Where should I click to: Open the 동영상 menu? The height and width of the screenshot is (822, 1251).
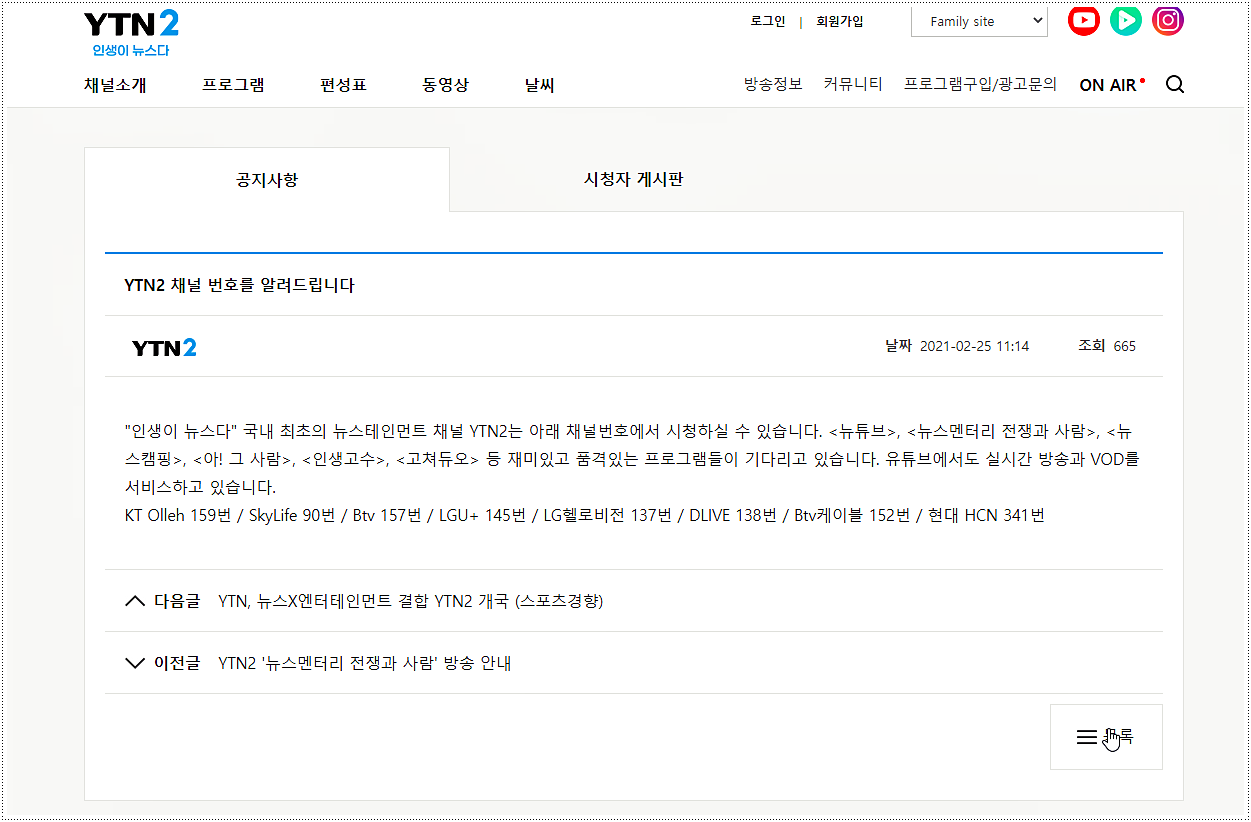[445, 85]
